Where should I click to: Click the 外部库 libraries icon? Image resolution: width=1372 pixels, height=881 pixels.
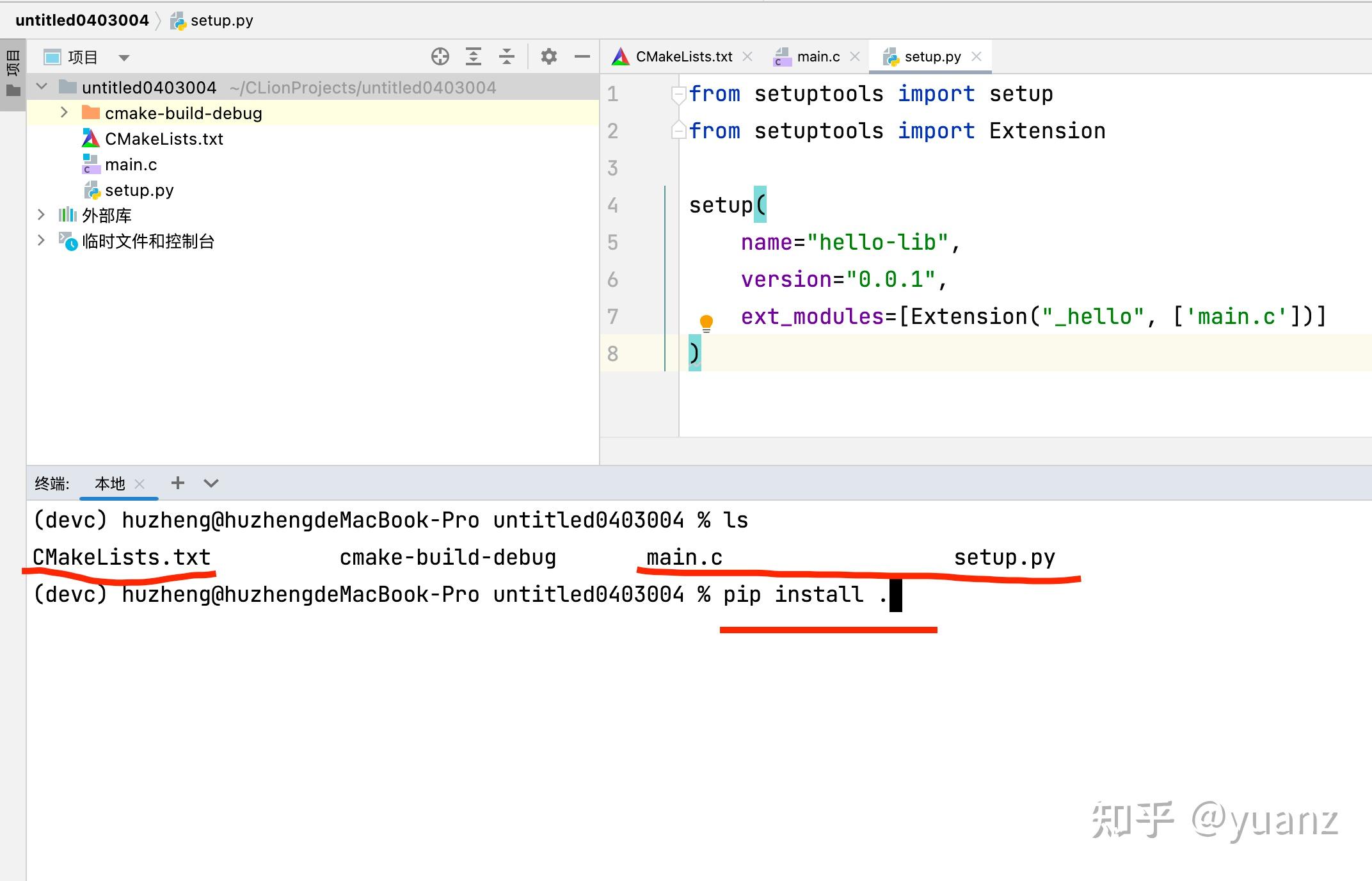click(67, 214)
